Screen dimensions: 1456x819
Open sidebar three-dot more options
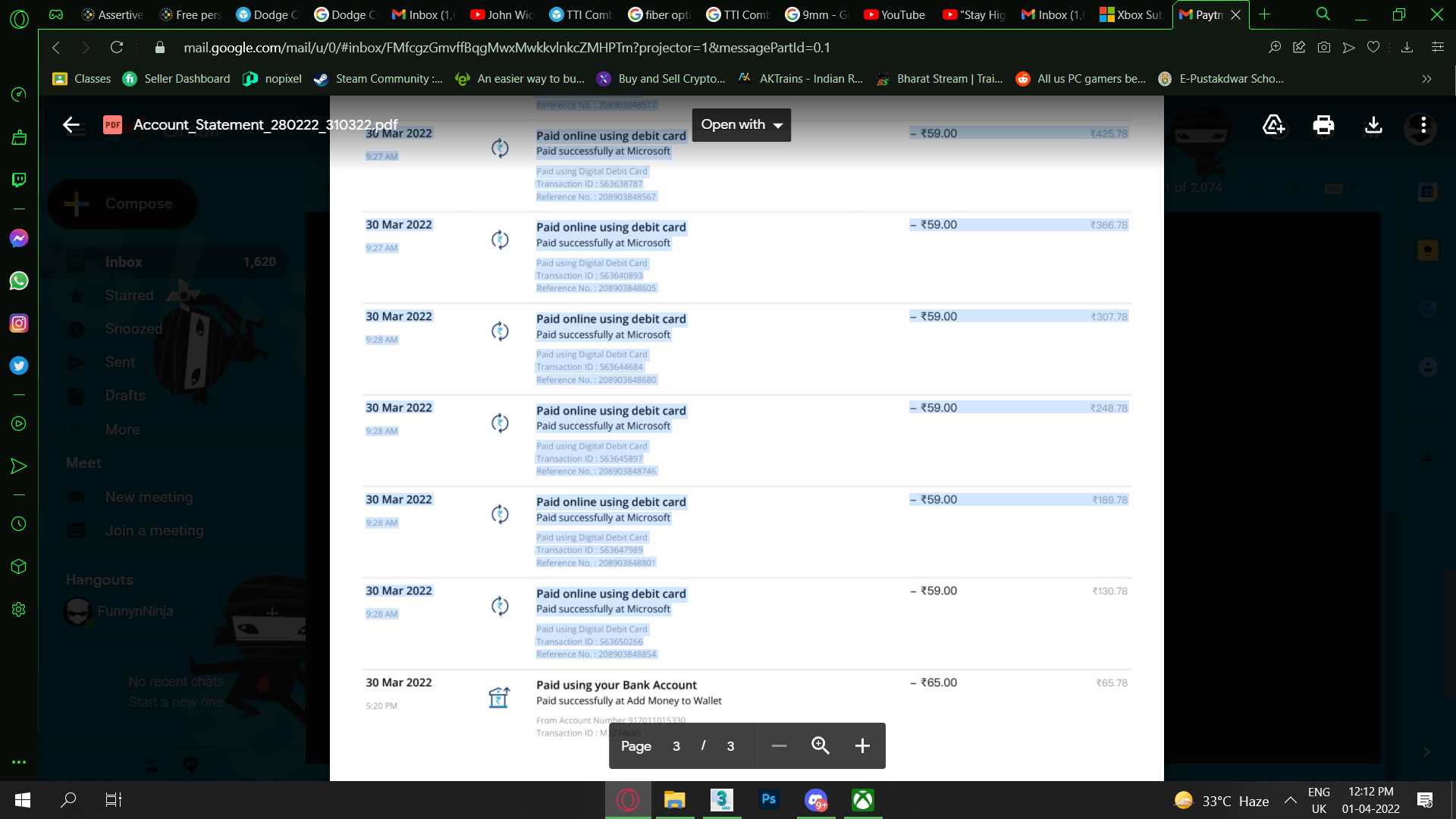[19, 762]
